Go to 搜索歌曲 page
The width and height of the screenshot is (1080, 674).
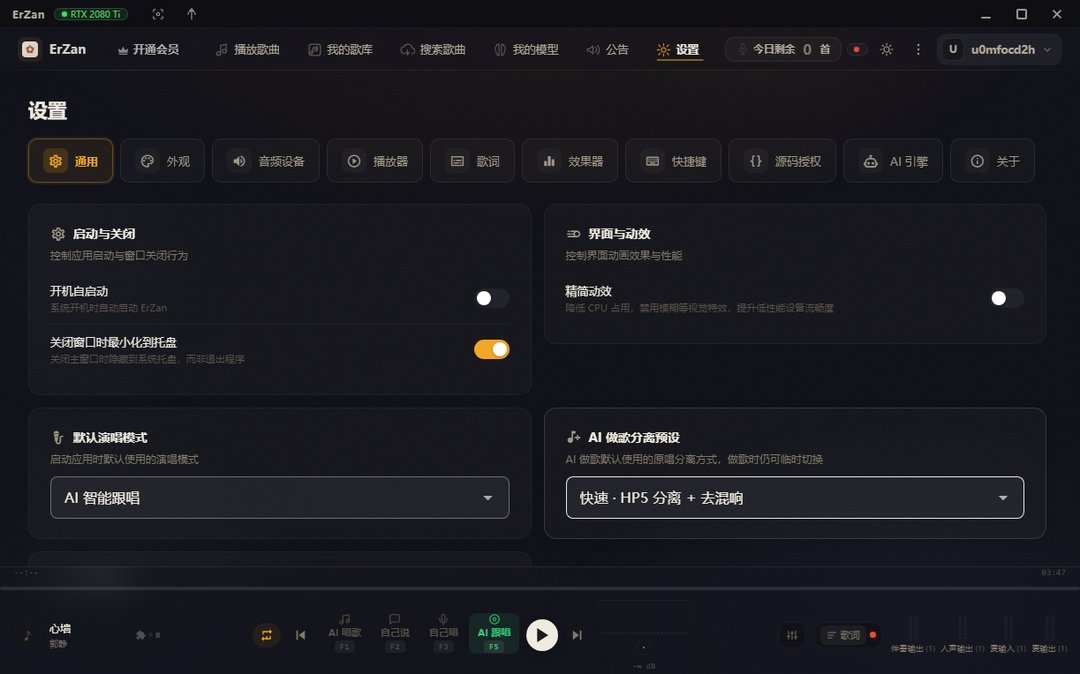tap(433, 50)
